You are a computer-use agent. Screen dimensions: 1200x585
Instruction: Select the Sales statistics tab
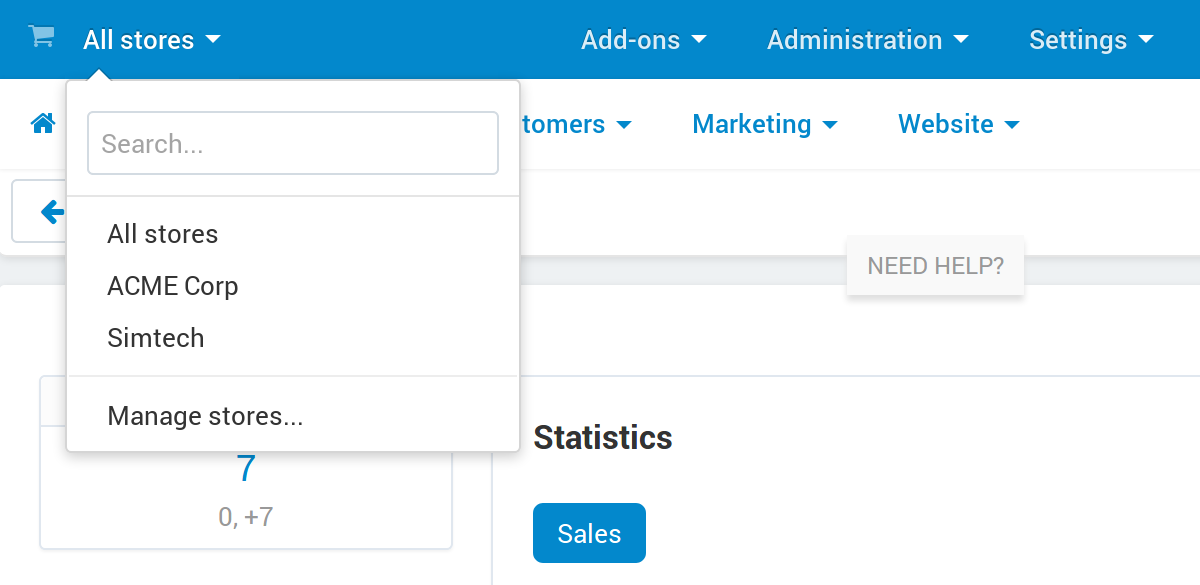coord(589,533)
